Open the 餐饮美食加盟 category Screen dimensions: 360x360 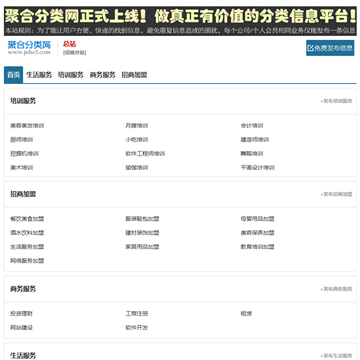pyautogui.click(x=27, y=219)
